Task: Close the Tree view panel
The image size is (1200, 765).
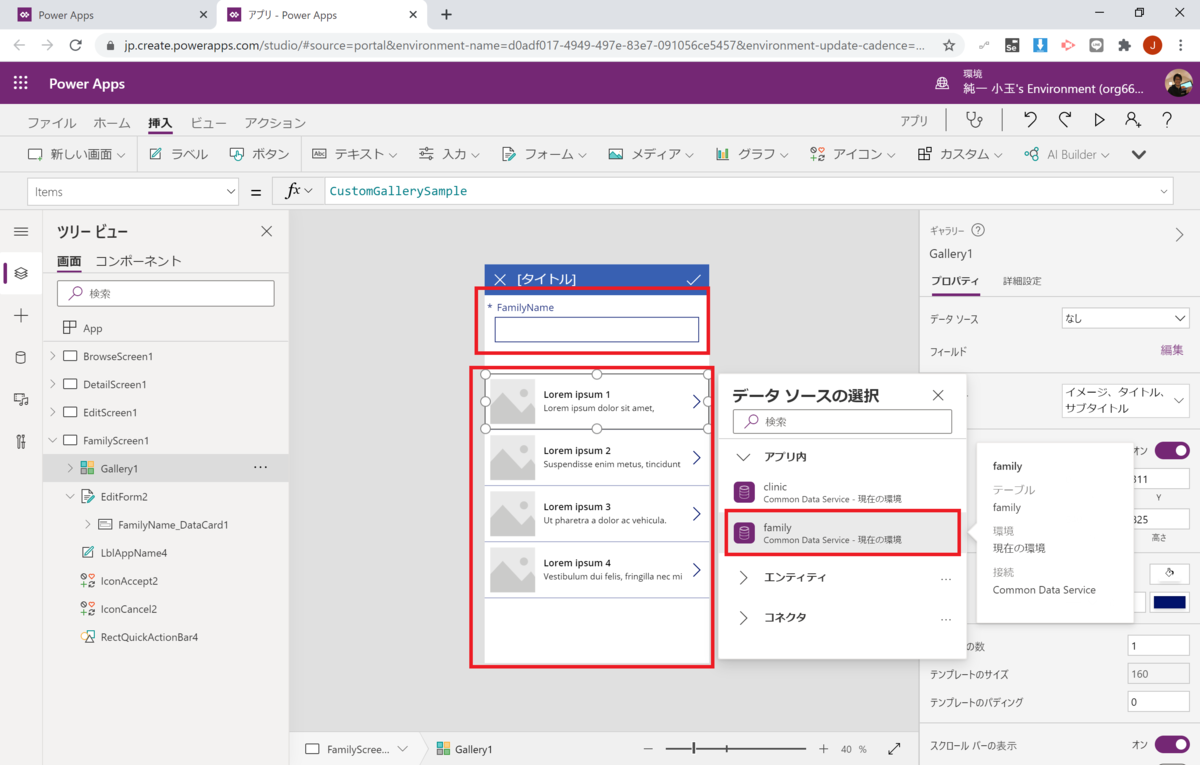Action: 266,231
